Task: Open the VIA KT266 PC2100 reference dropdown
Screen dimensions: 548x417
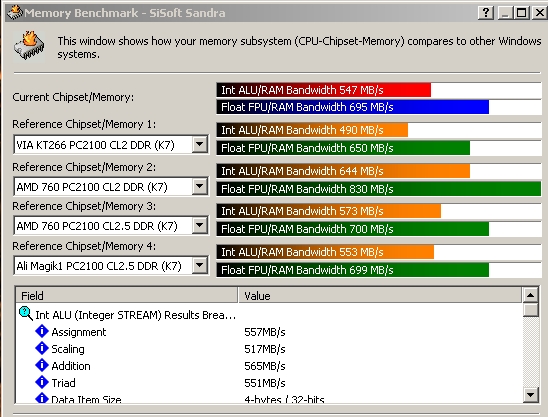Action: [200, 144]
